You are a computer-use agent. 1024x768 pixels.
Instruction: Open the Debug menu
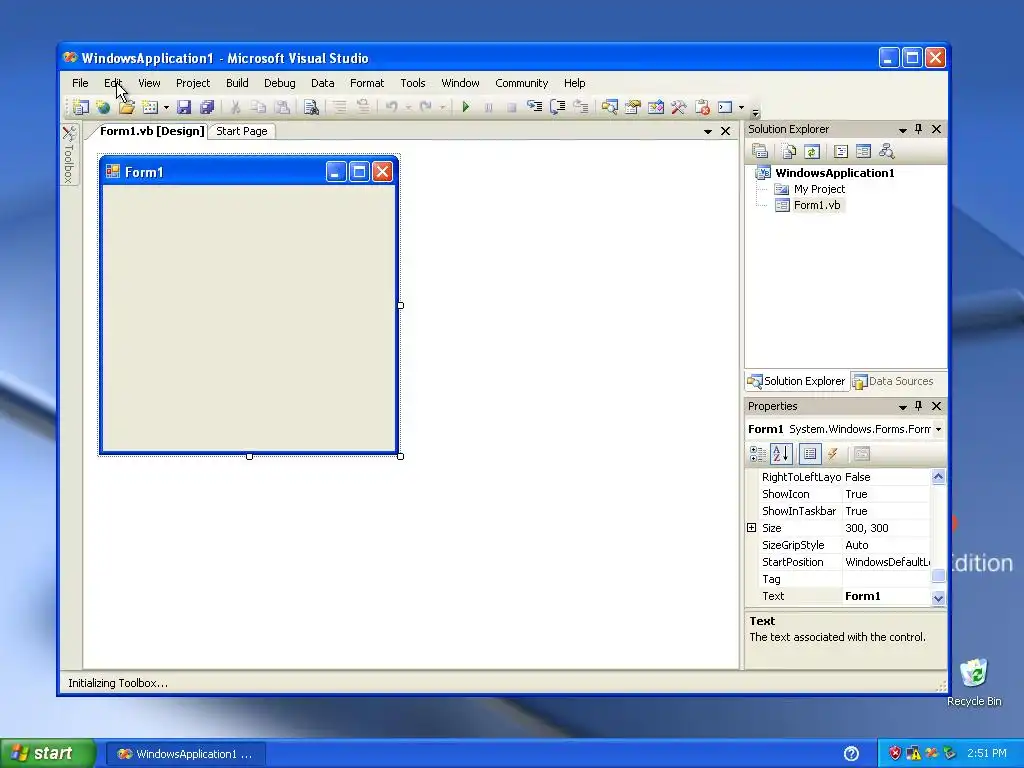pyautogui.click(x=280, y=83)
